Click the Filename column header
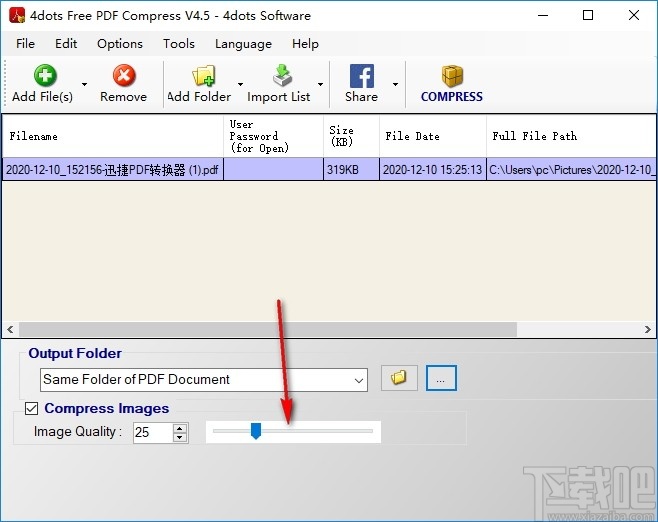 click(x=112, y=136)
